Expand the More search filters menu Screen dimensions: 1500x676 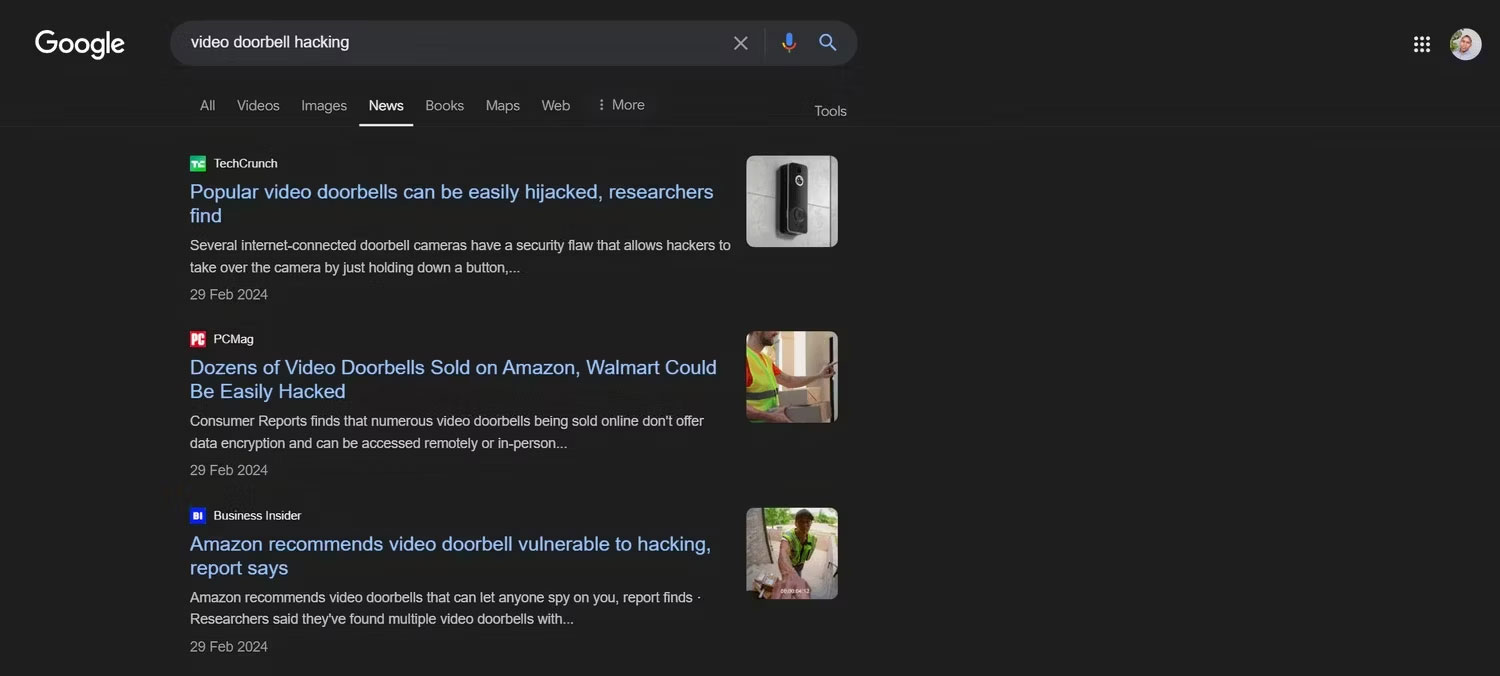point(621,104)
